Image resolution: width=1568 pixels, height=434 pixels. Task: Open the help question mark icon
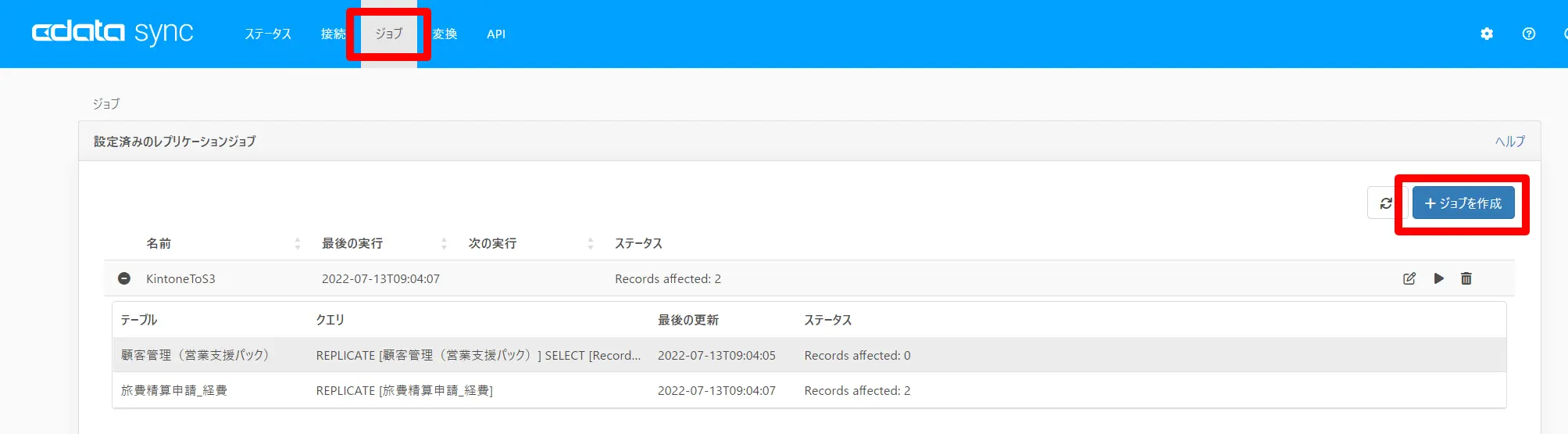click(x=1529, y=34)
